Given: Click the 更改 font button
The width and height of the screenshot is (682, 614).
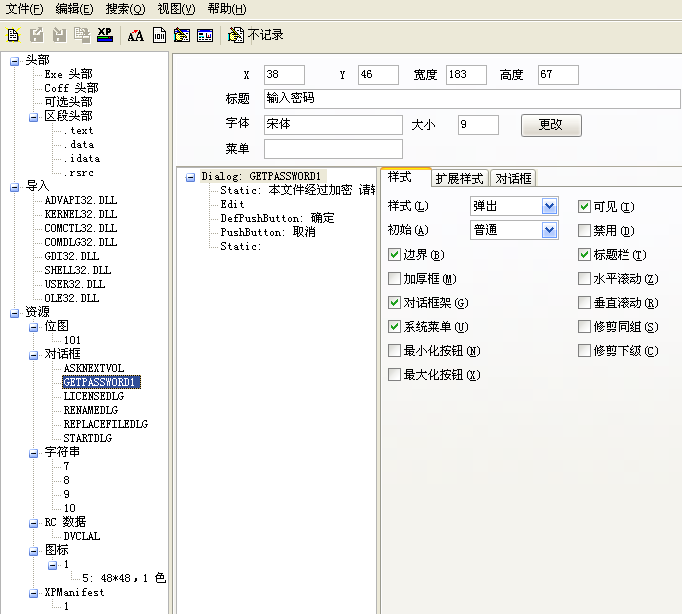Looking at the screenshot, I should coord(551,125).
